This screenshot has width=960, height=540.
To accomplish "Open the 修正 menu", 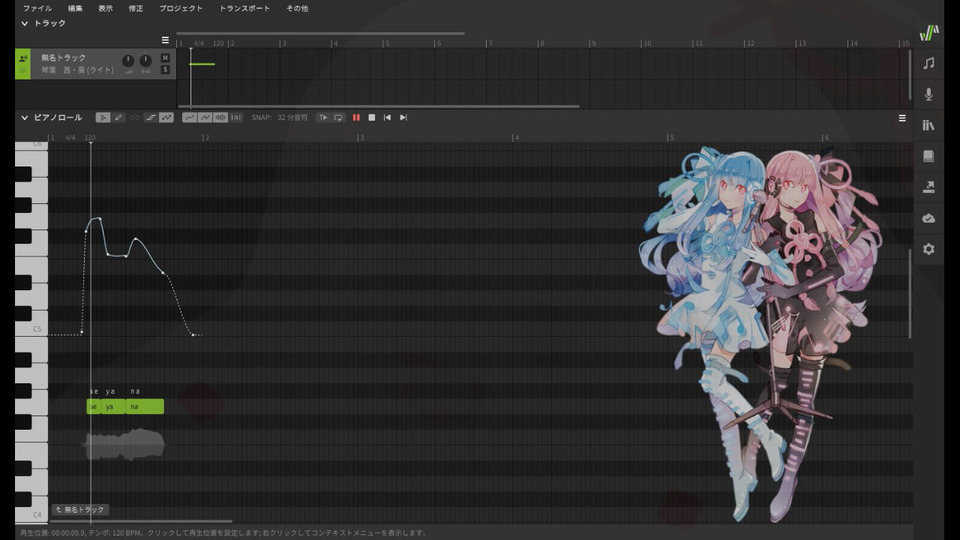I will [136, 9].
